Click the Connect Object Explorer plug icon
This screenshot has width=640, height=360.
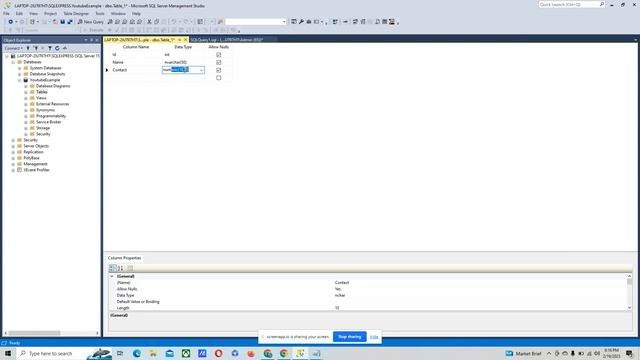click(x=28, y=48)
